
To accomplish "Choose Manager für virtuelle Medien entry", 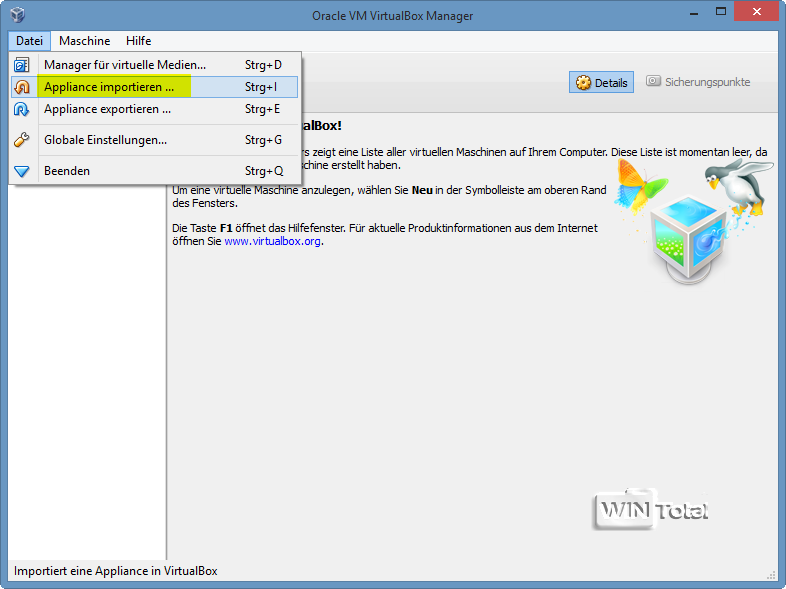I will [154, 65].
